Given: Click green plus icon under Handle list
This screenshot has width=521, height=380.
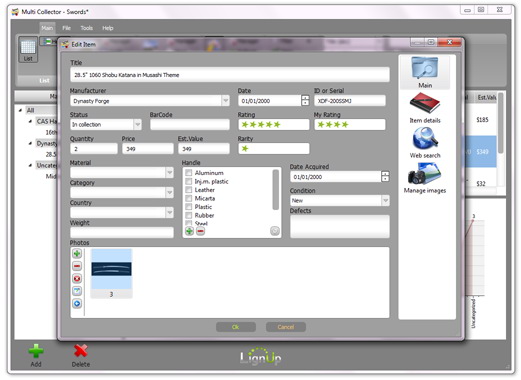Looking at the screenshot, I should 189,231.
